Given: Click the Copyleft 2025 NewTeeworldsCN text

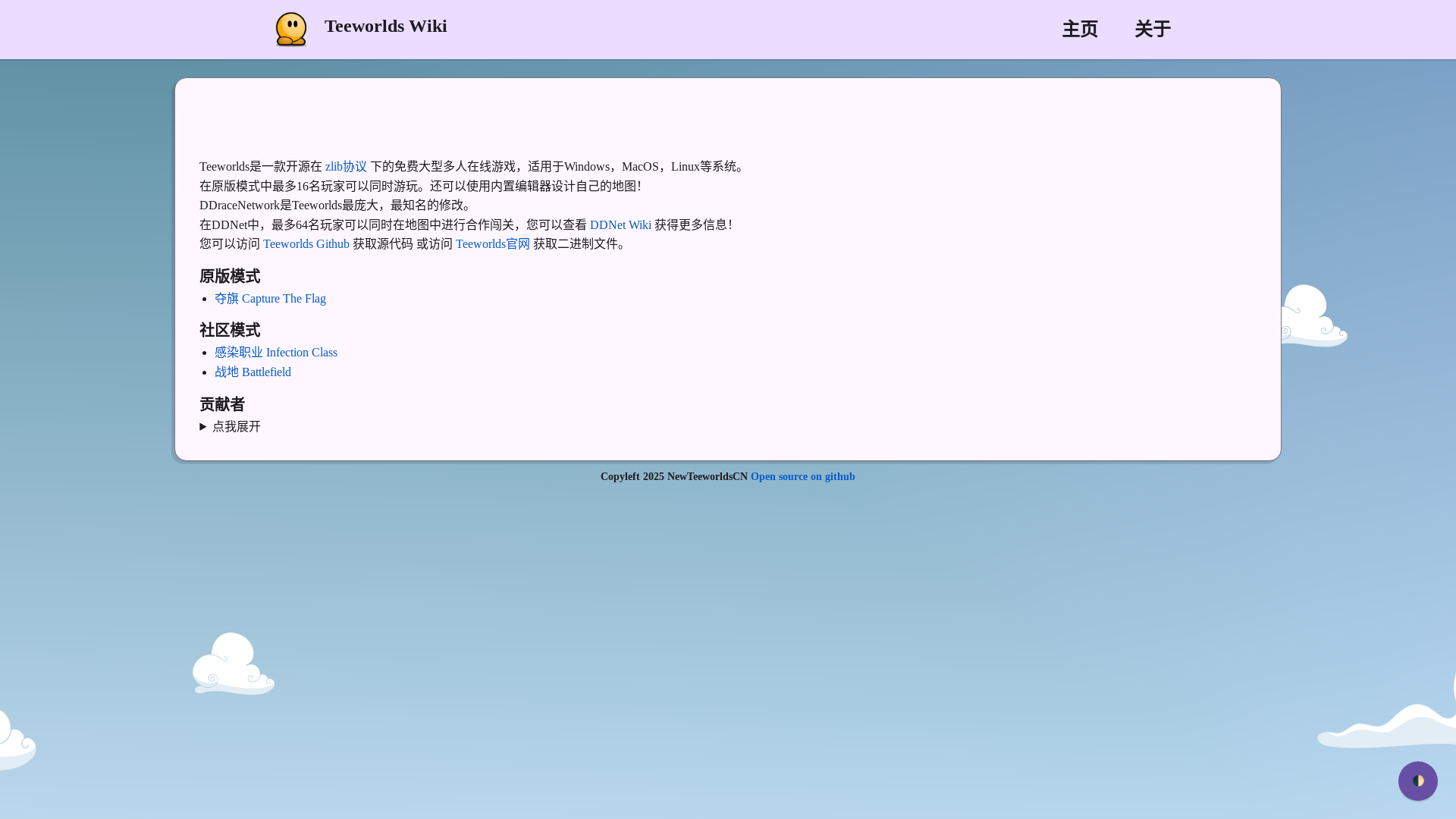Looking at the screenshot, I should coord(674,477).
